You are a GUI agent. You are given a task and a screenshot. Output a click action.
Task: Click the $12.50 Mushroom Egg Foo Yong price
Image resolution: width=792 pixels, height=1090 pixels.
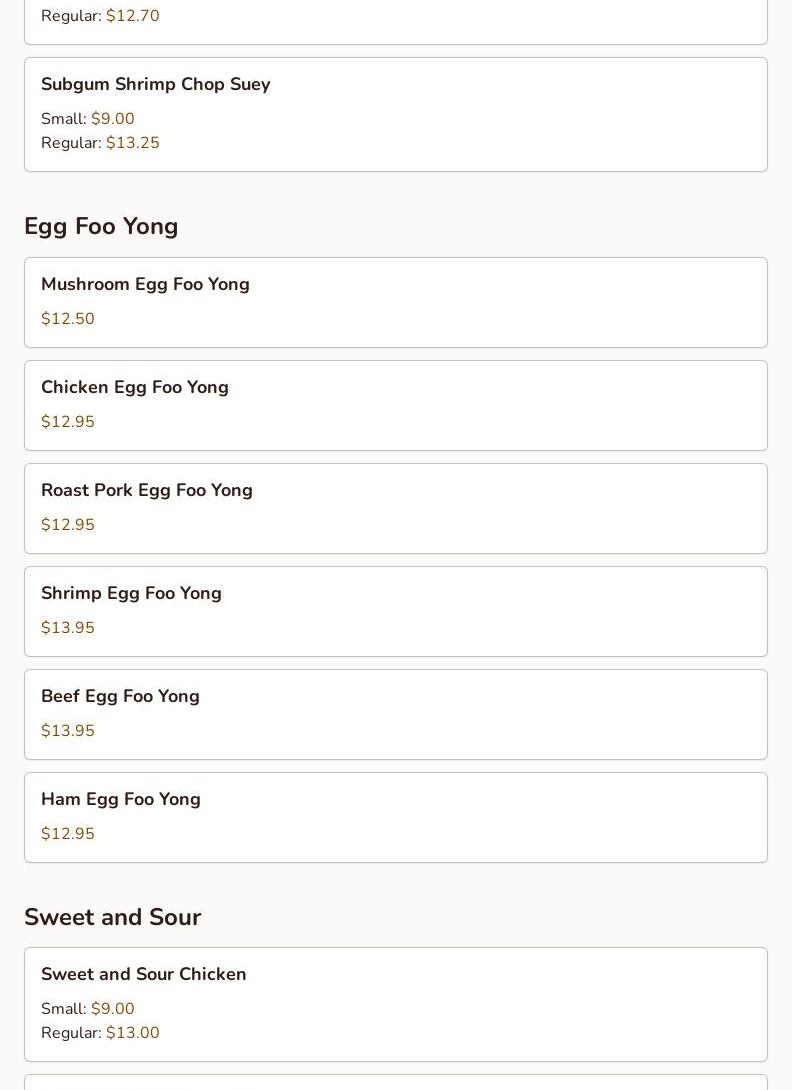[68, 319]
